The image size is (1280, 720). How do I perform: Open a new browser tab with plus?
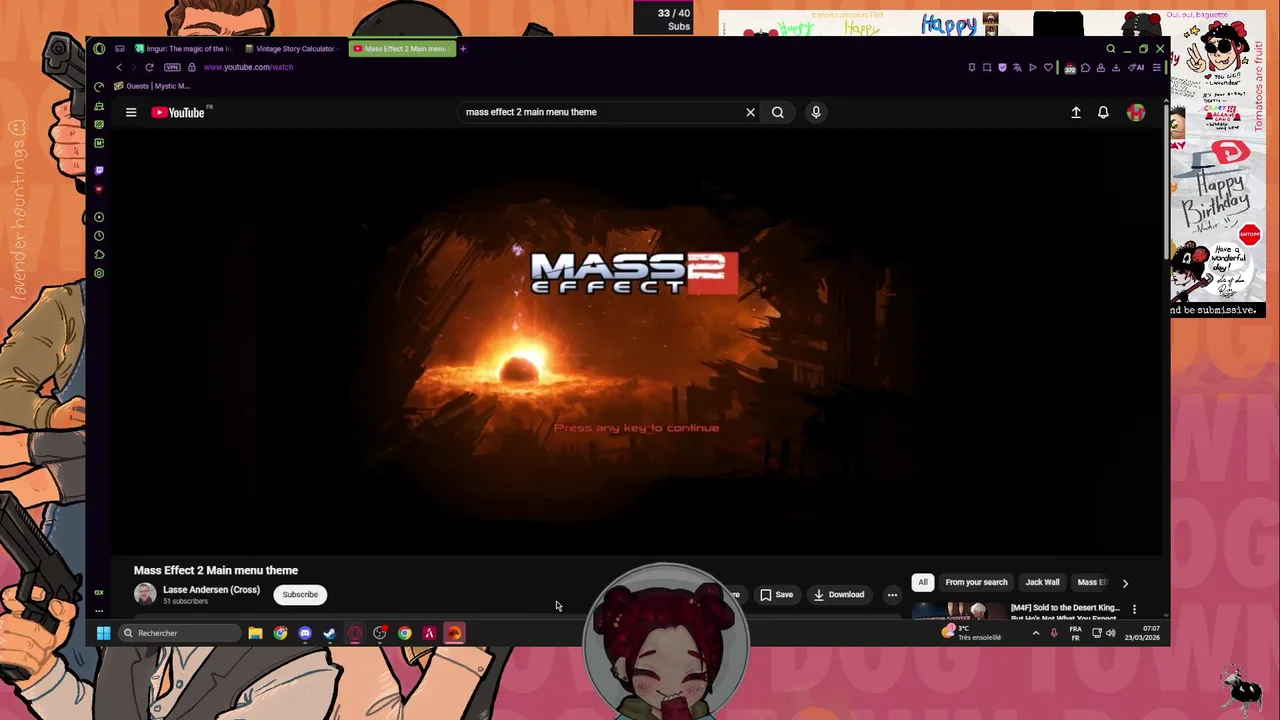[x=463, y=48]
